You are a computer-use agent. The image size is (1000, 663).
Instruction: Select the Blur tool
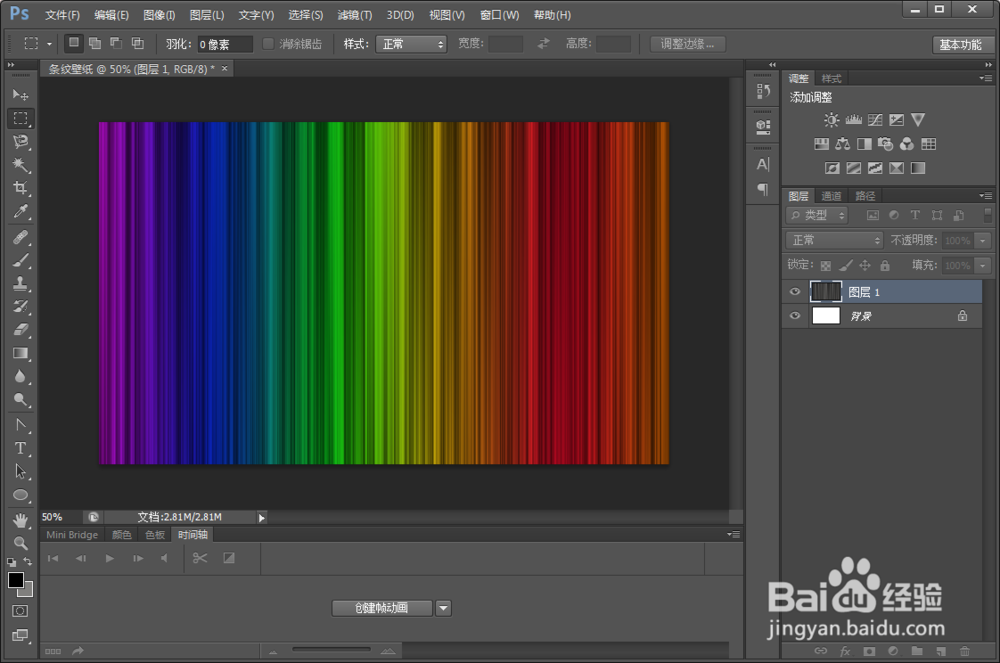tap(20, 376)
